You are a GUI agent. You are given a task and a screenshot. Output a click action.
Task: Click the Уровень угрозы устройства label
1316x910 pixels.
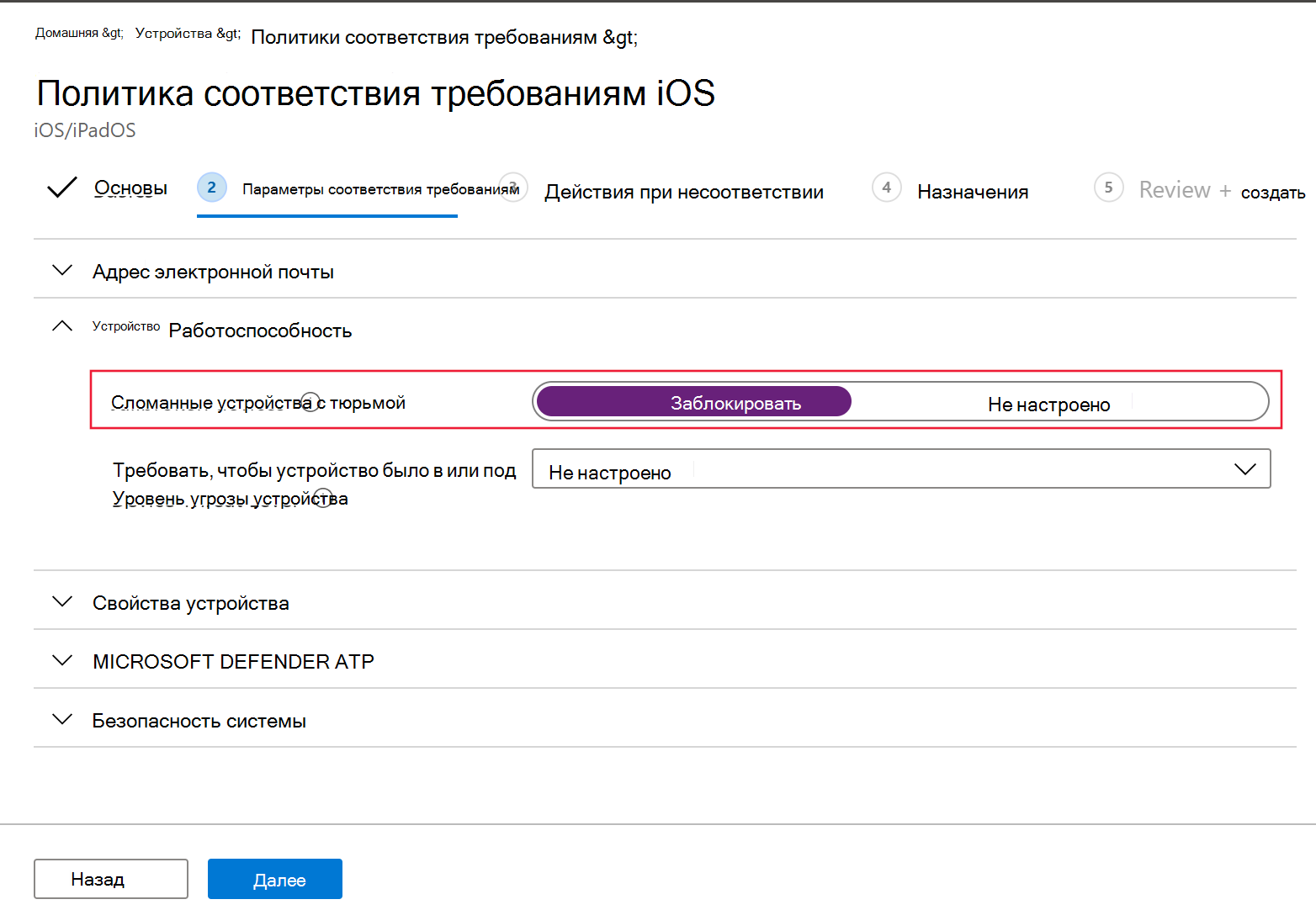(x=231, y=498)
